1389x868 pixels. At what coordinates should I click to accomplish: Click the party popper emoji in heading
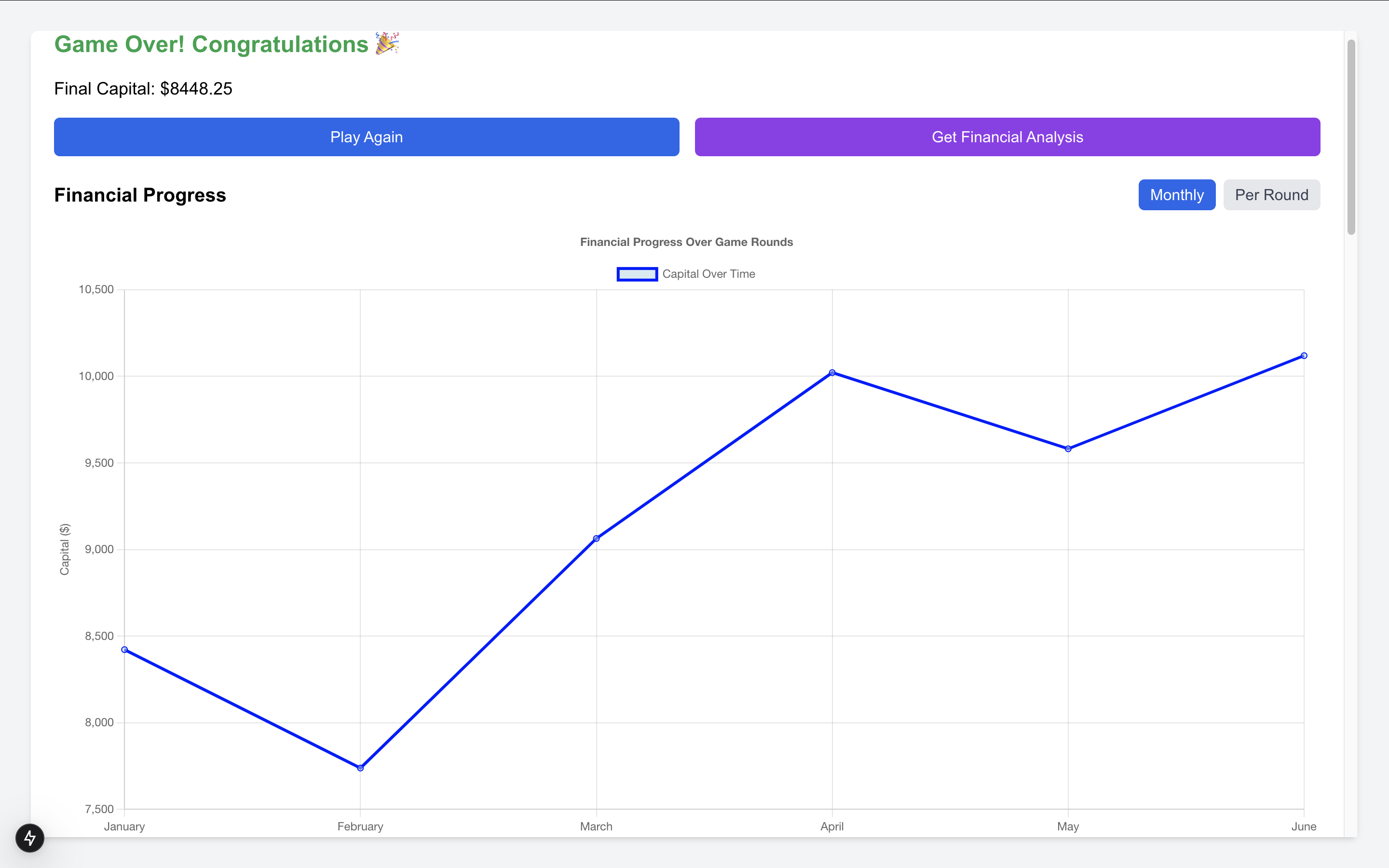(387, 43)
